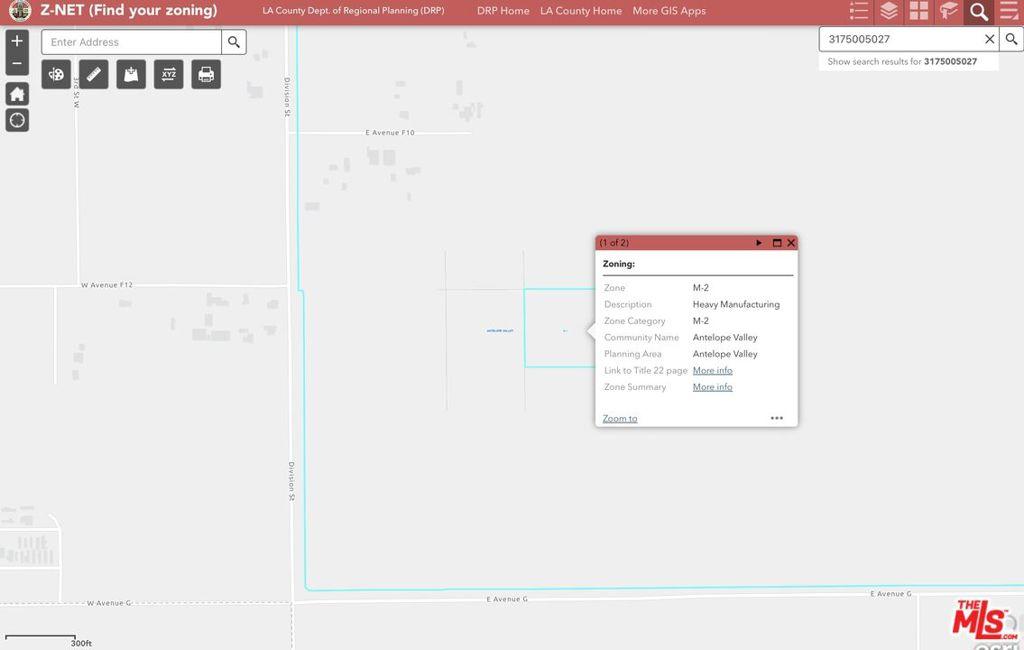Screen dimensions: 1024x650
Task: Close the Zoning popup
Action: 791,243
